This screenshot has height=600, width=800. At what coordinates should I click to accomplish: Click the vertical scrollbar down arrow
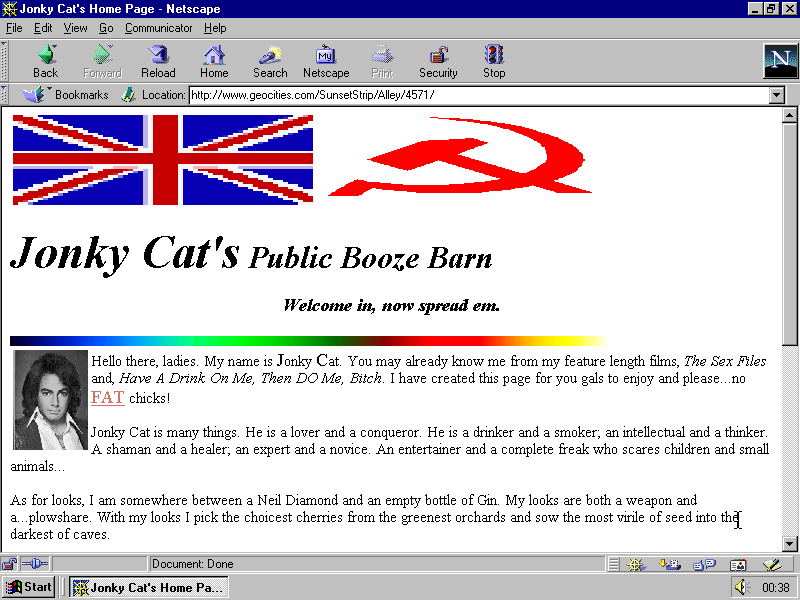click(789, 544)
